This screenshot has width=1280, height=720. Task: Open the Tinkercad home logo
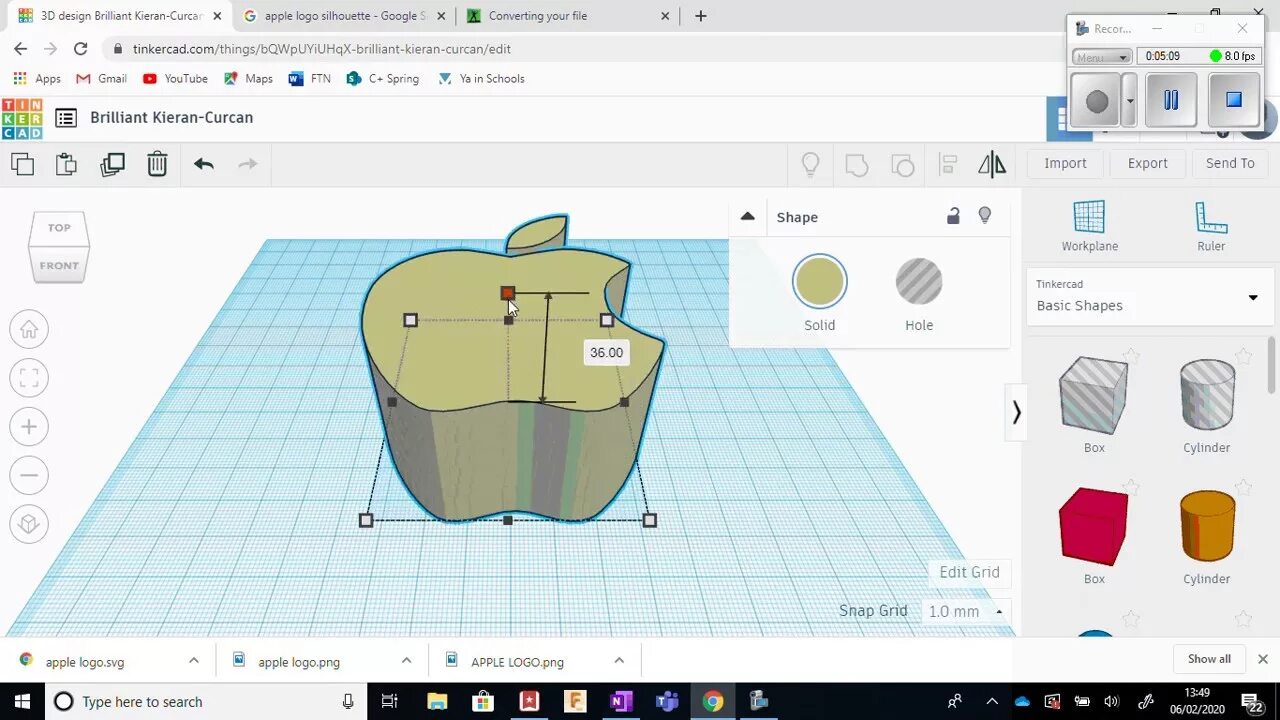[22, 118]
